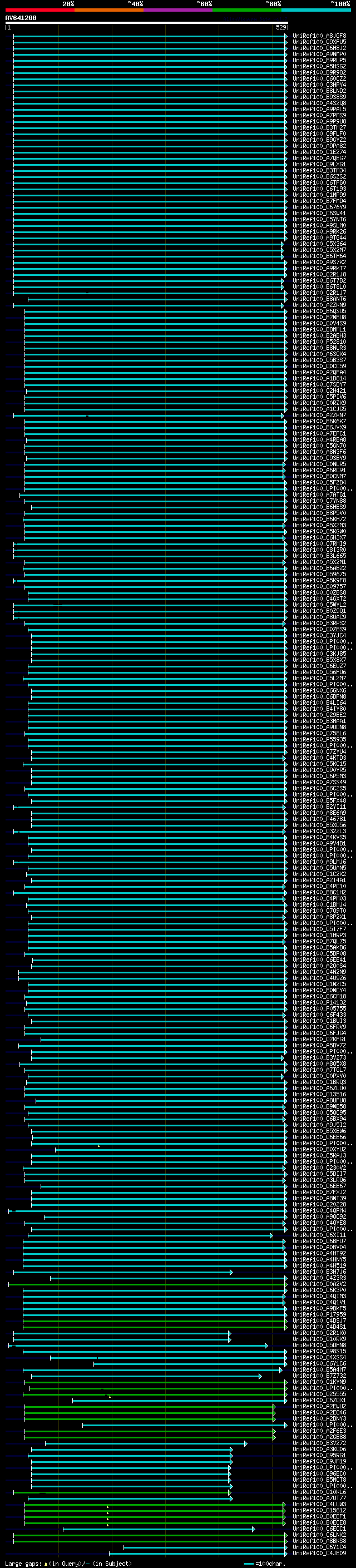Click the UniRef100_B4LI64 label
Image resolution: width=356 pixels, height=1568 pixels.
(x=319, y=703)
